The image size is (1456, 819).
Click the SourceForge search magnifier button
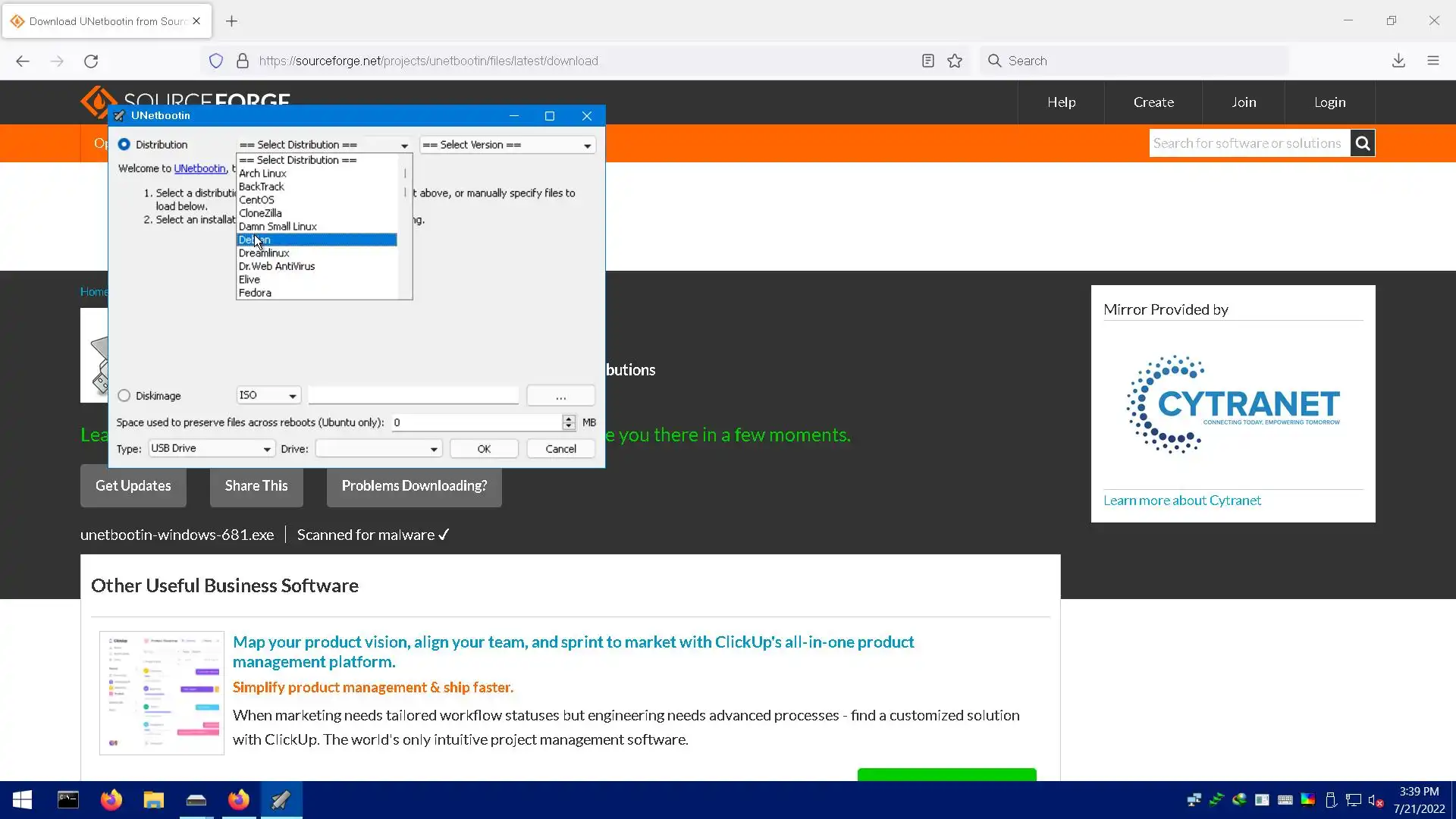(x=1362, y=143)
